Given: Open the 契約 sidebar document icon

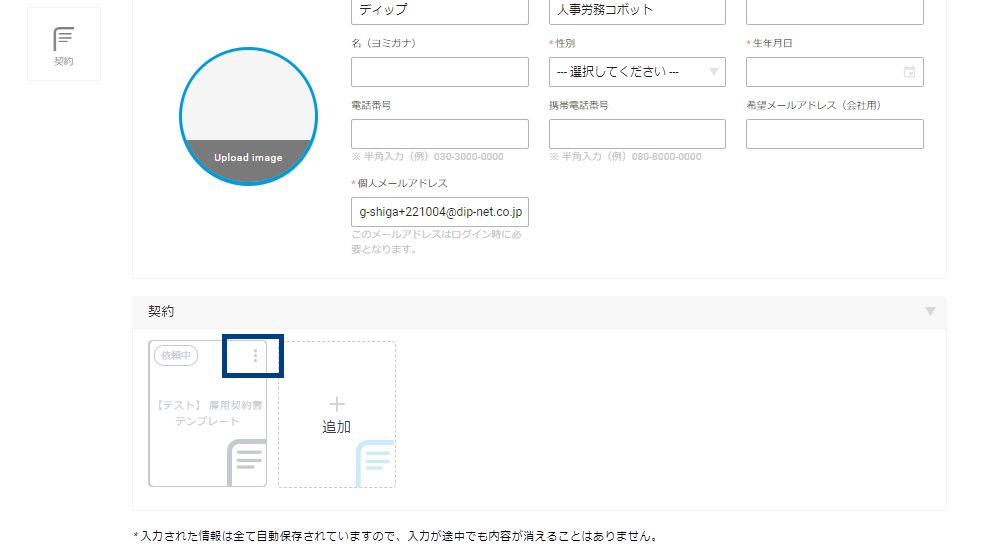Looking at the screenshot, I should (x=63, y=39).
